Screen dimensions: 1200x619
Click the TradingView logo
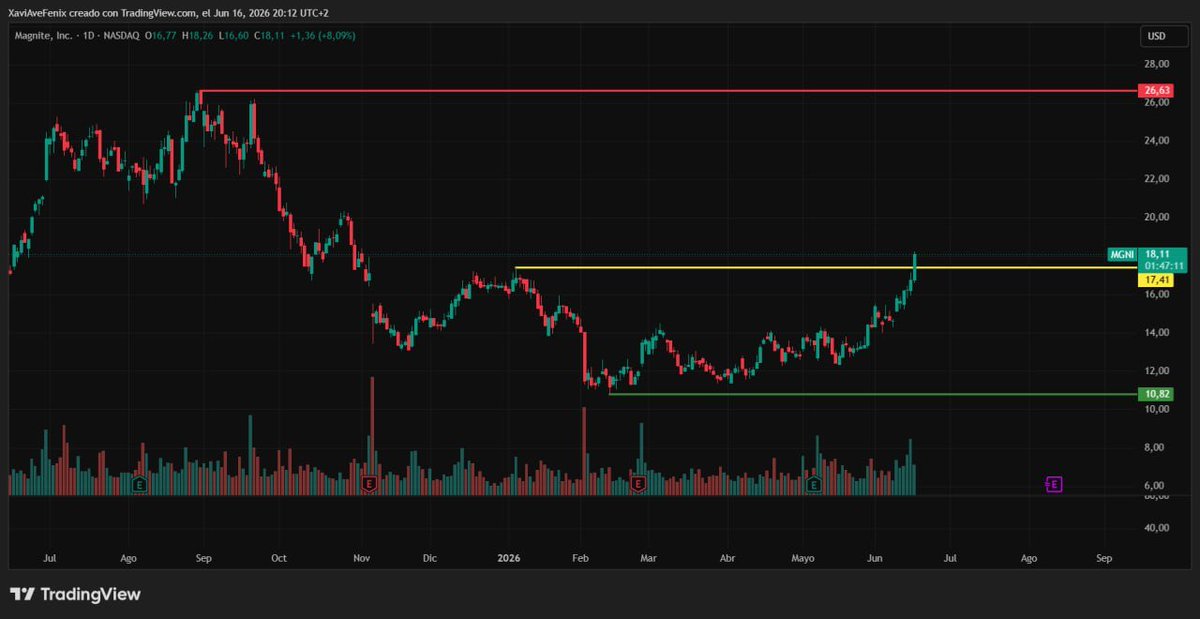click(76, 594)
